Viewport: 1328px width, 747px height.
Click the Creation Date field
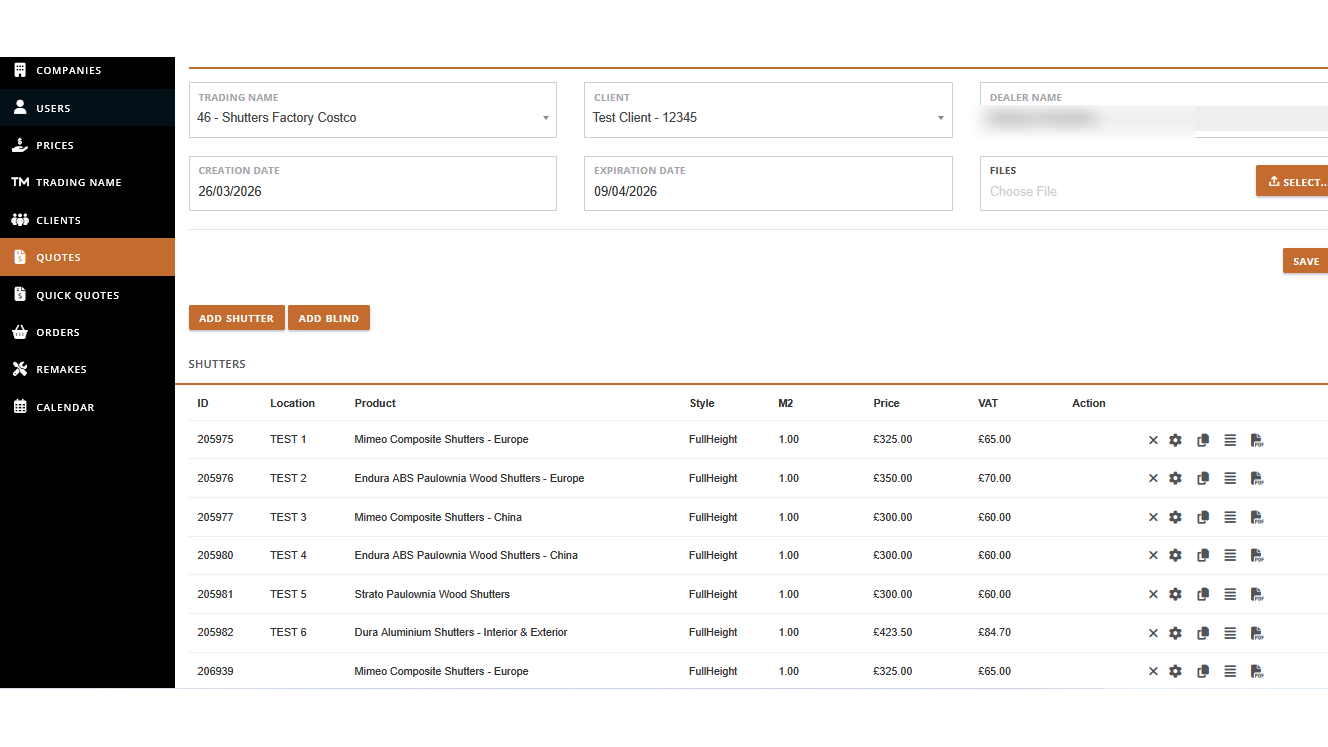(x=373, y=183)
